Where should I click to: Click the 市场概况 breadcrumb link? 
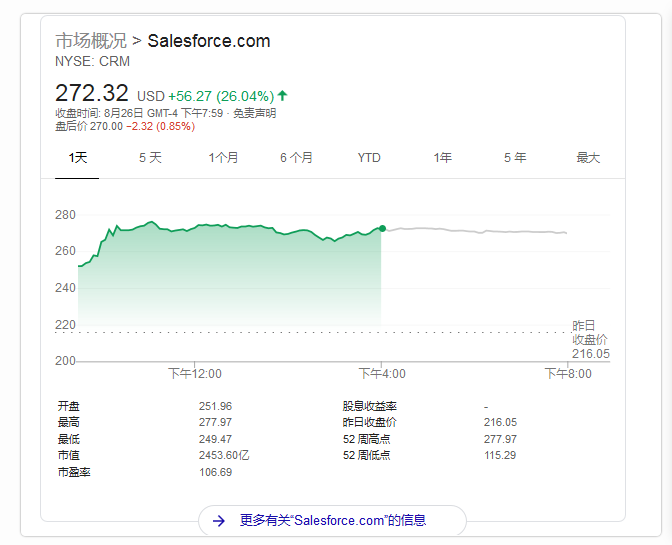pyautogui.click(x=91, y=41)
